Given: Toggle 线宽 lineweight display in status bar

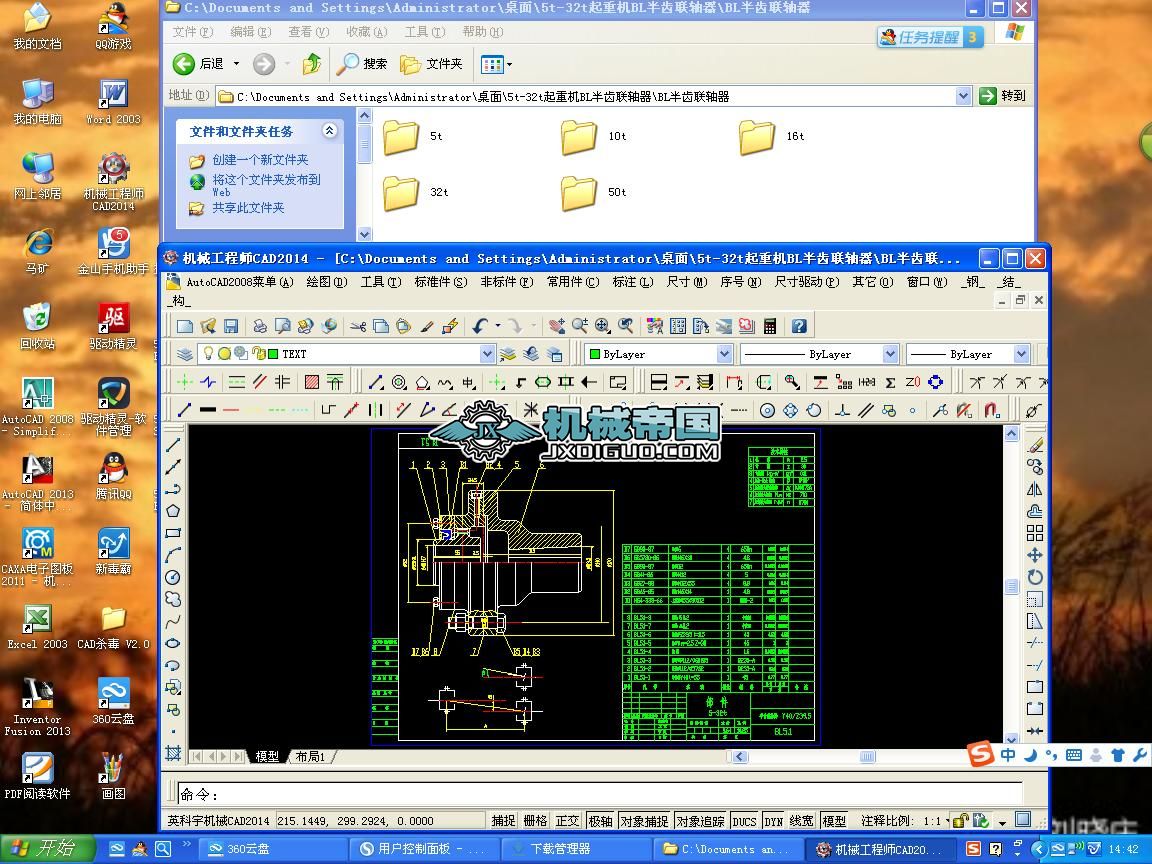Looking at the screenshot, I should [x=802, y=821].
